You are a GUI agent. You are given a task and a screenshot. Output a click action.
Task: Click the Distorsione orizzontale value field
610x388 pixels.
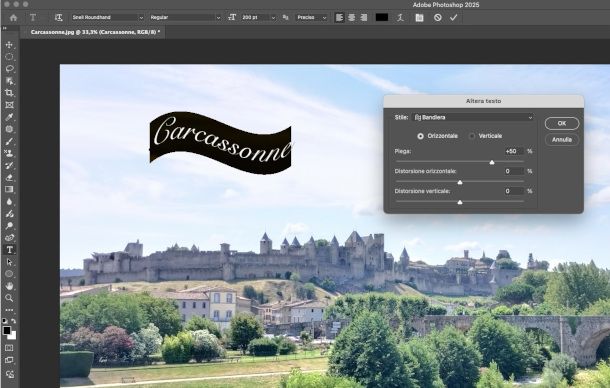click(514, 171)
